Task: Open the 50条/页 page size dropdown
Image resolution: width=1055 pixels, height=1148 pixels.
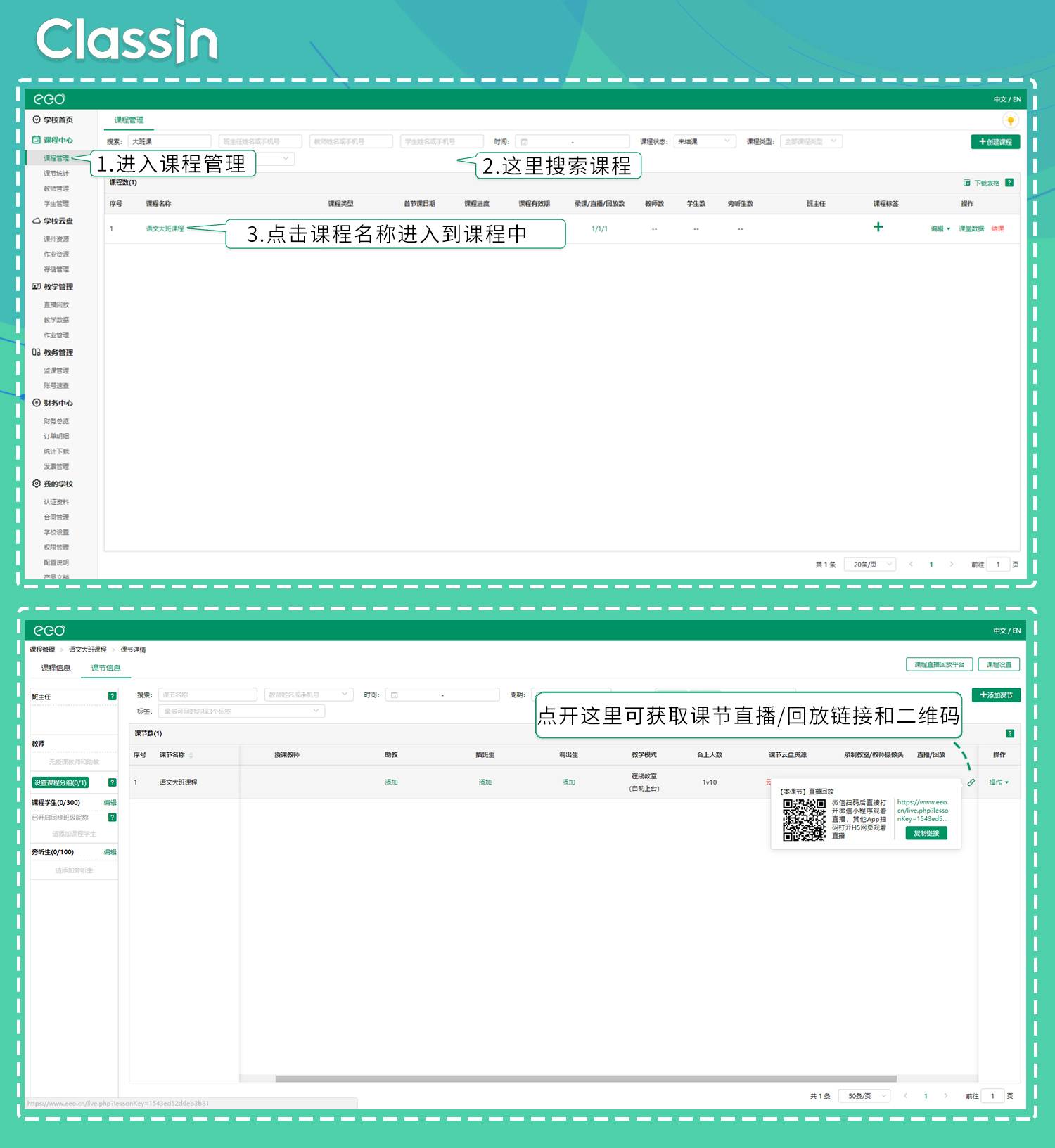Action: point(864,1096)
